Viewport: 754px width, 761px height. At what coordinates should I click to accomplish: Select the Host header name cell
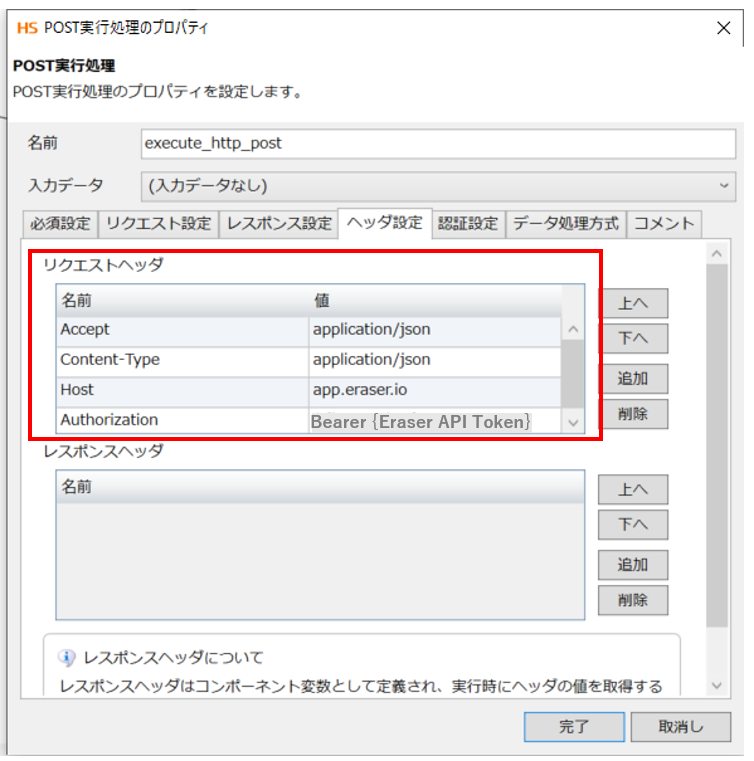click(x=182, y=390)
